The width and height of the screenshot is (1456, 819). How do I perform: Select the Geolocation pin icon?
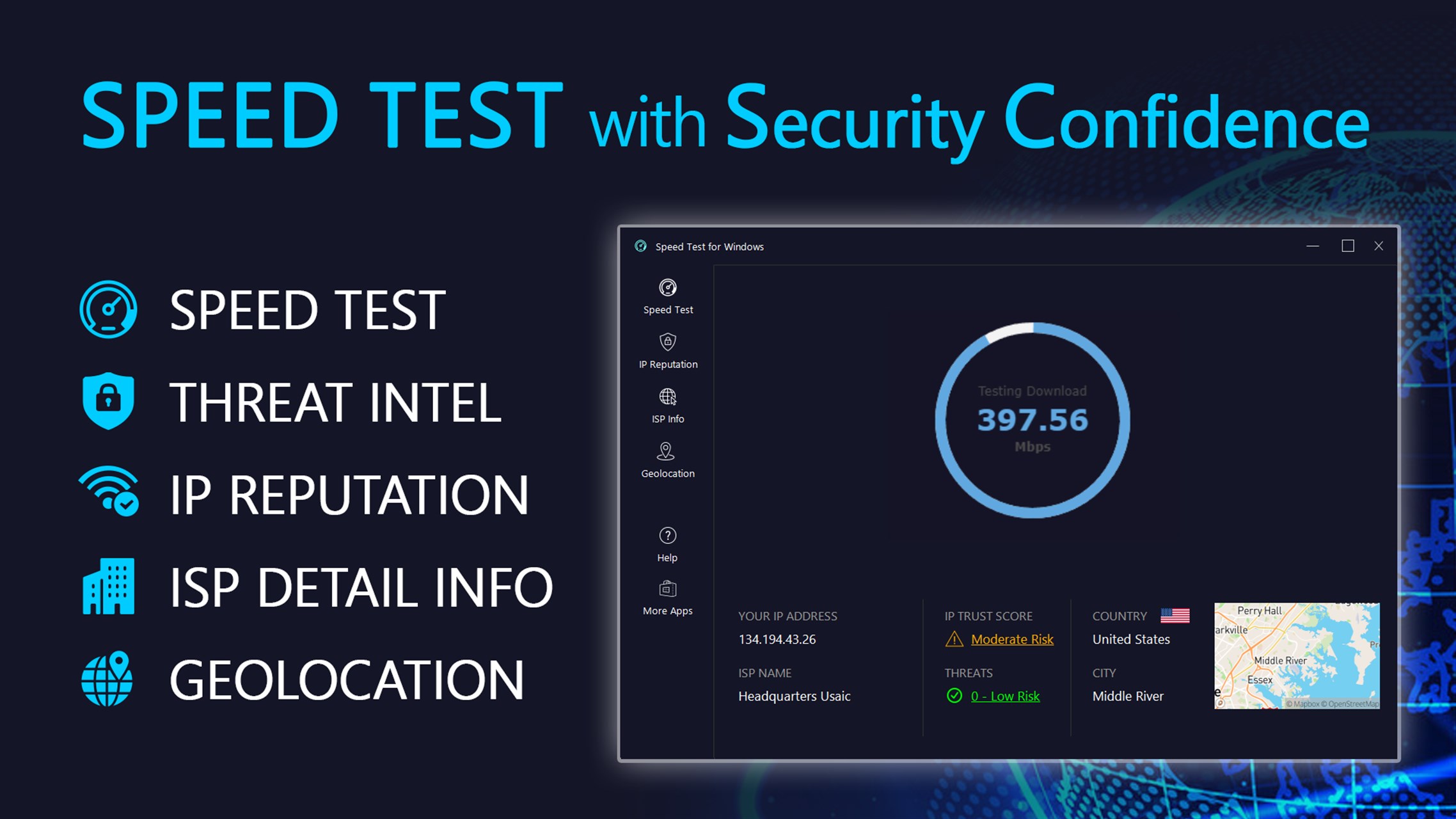(x=666, y=451)
